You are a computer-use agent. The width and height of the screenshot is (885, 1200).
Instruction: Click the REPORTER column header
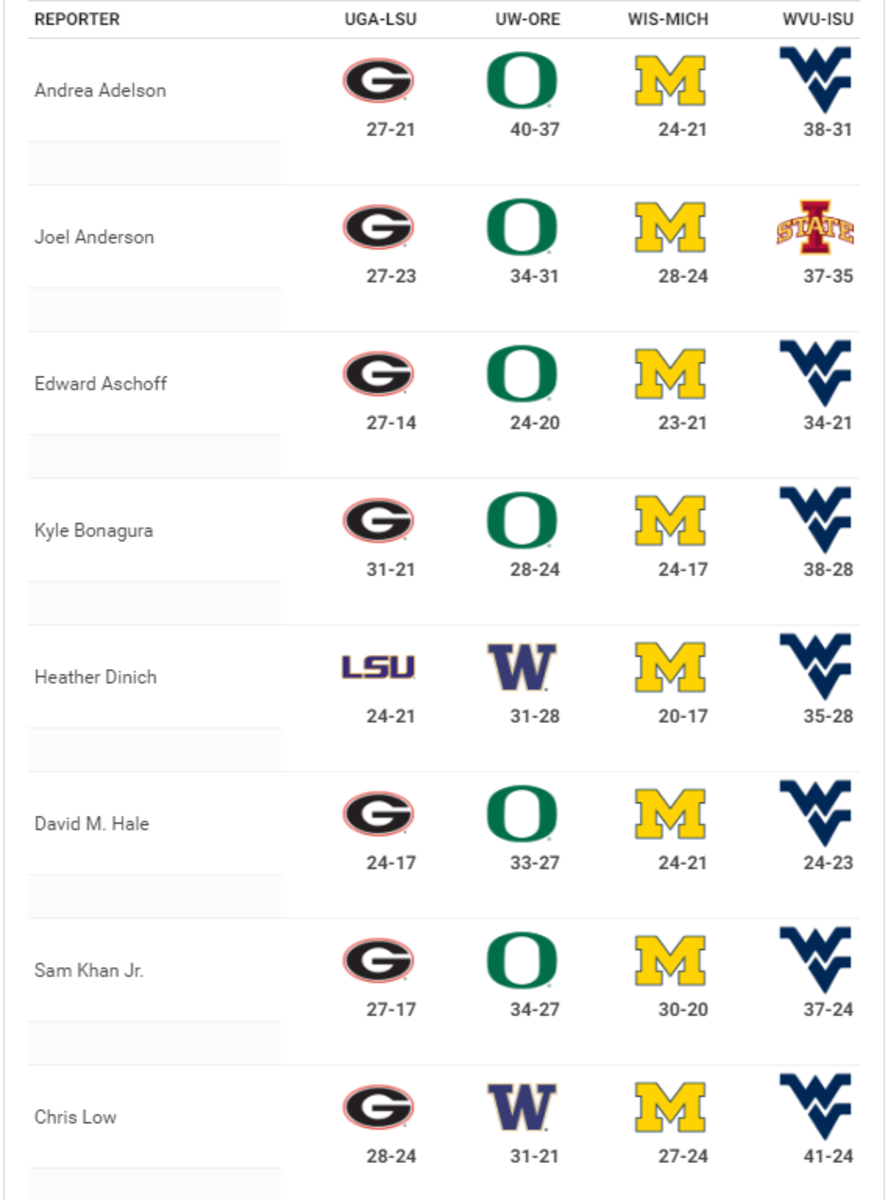77,20
